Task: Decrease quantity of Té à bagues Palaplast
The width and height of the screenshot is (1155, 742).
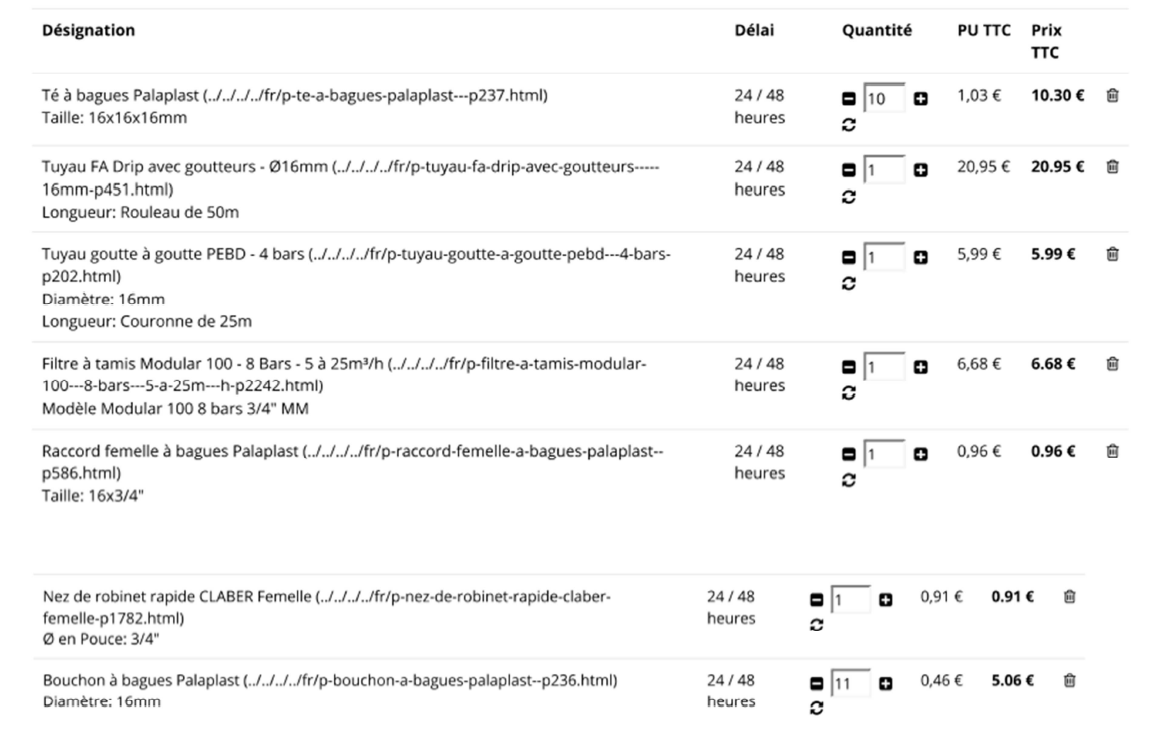Action: [849, 100]
